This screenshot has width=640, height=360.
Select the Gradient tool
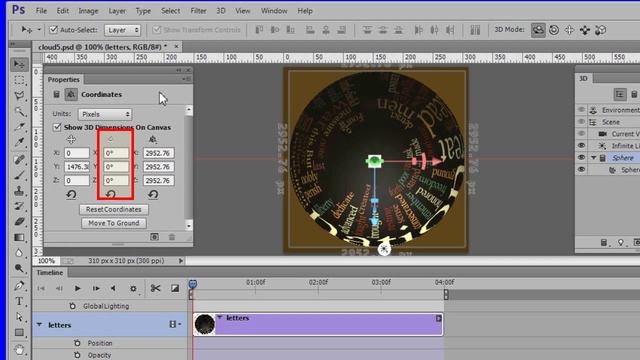click(19, 237)
